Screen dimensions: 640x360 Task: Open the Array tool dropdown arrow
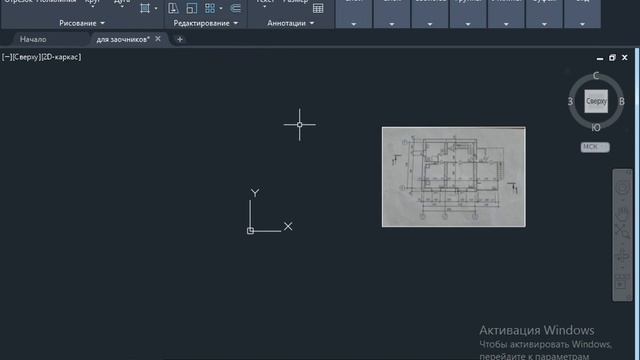(221, 9)
